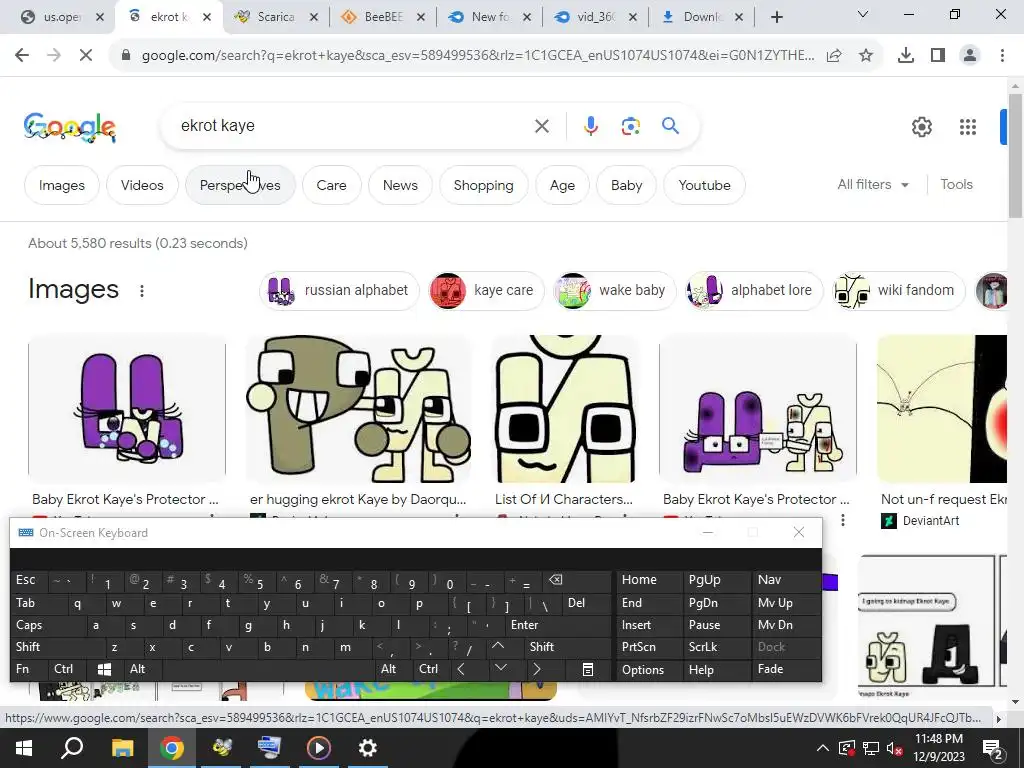
Task: Toggle left Ctrl on On-Screen Keyboard
Action: coord(67,669)
